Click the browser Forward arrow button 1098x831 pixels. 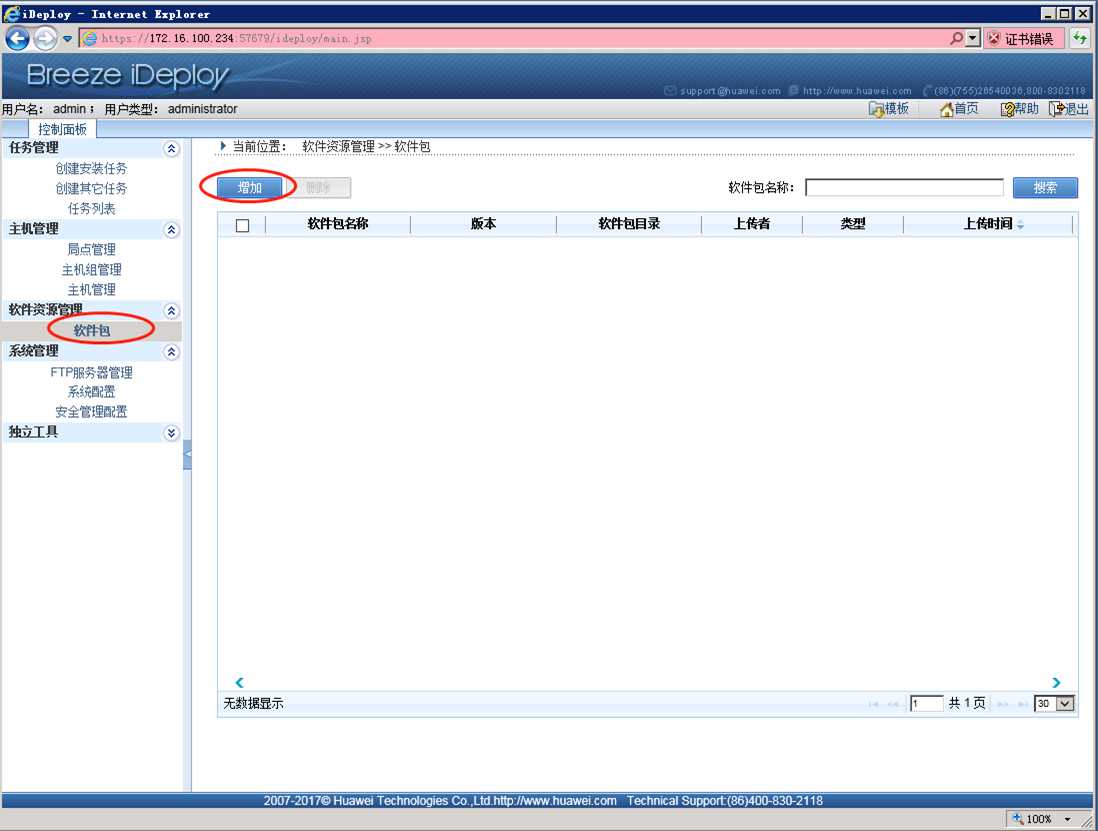point(46,38)
